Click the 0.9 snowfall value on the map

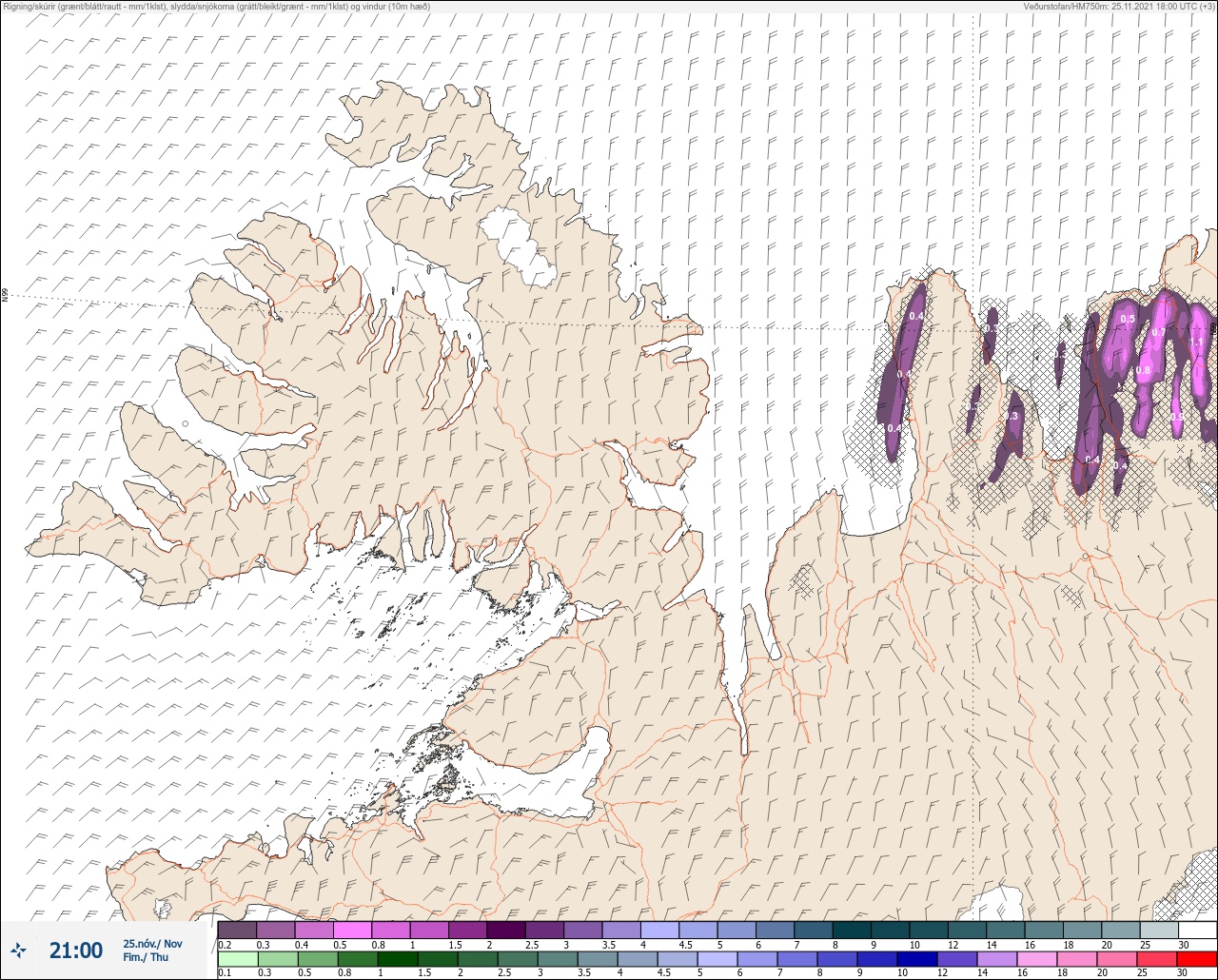1177,417
